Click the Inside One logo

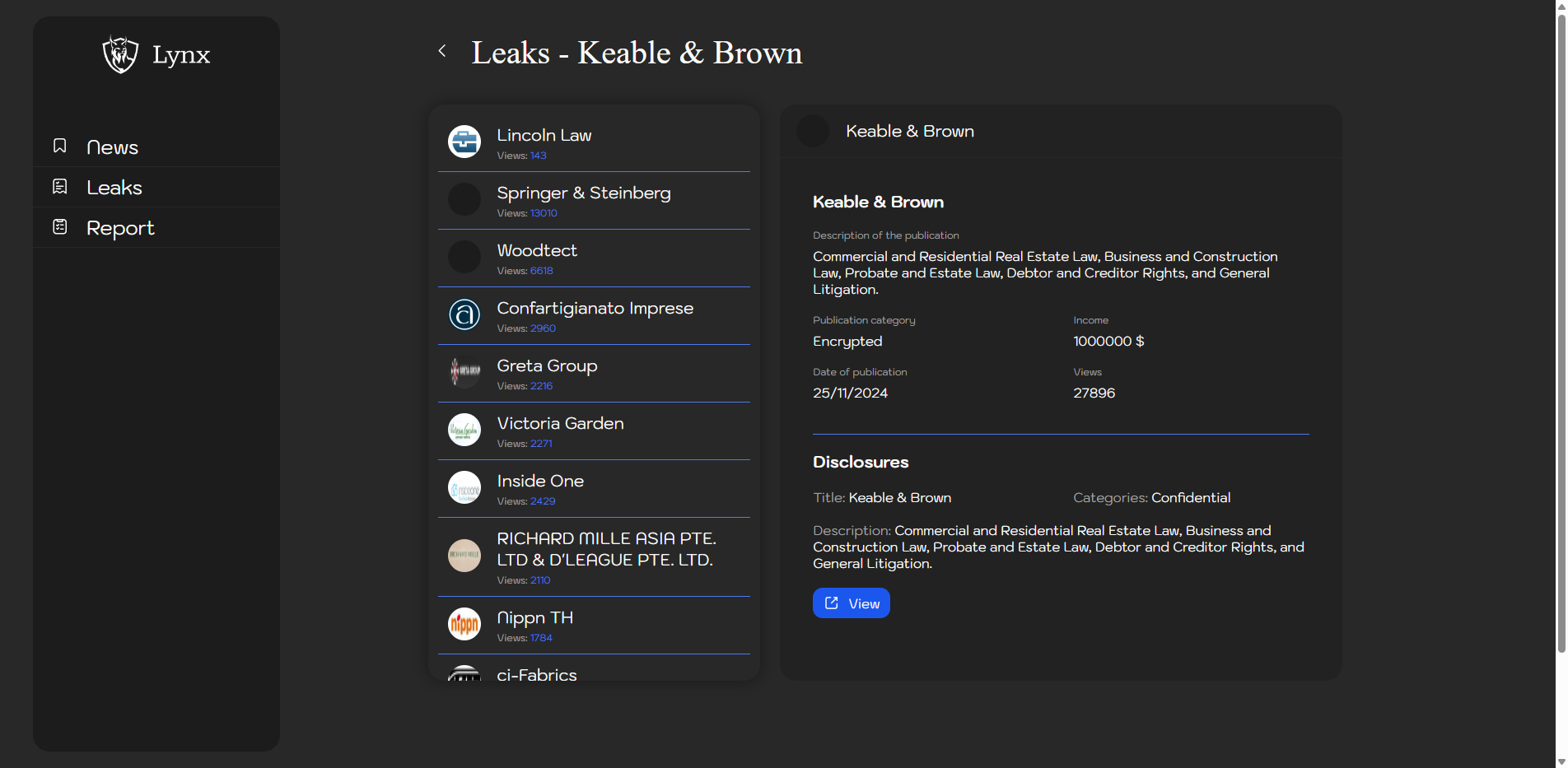click(x=464, y=487)
